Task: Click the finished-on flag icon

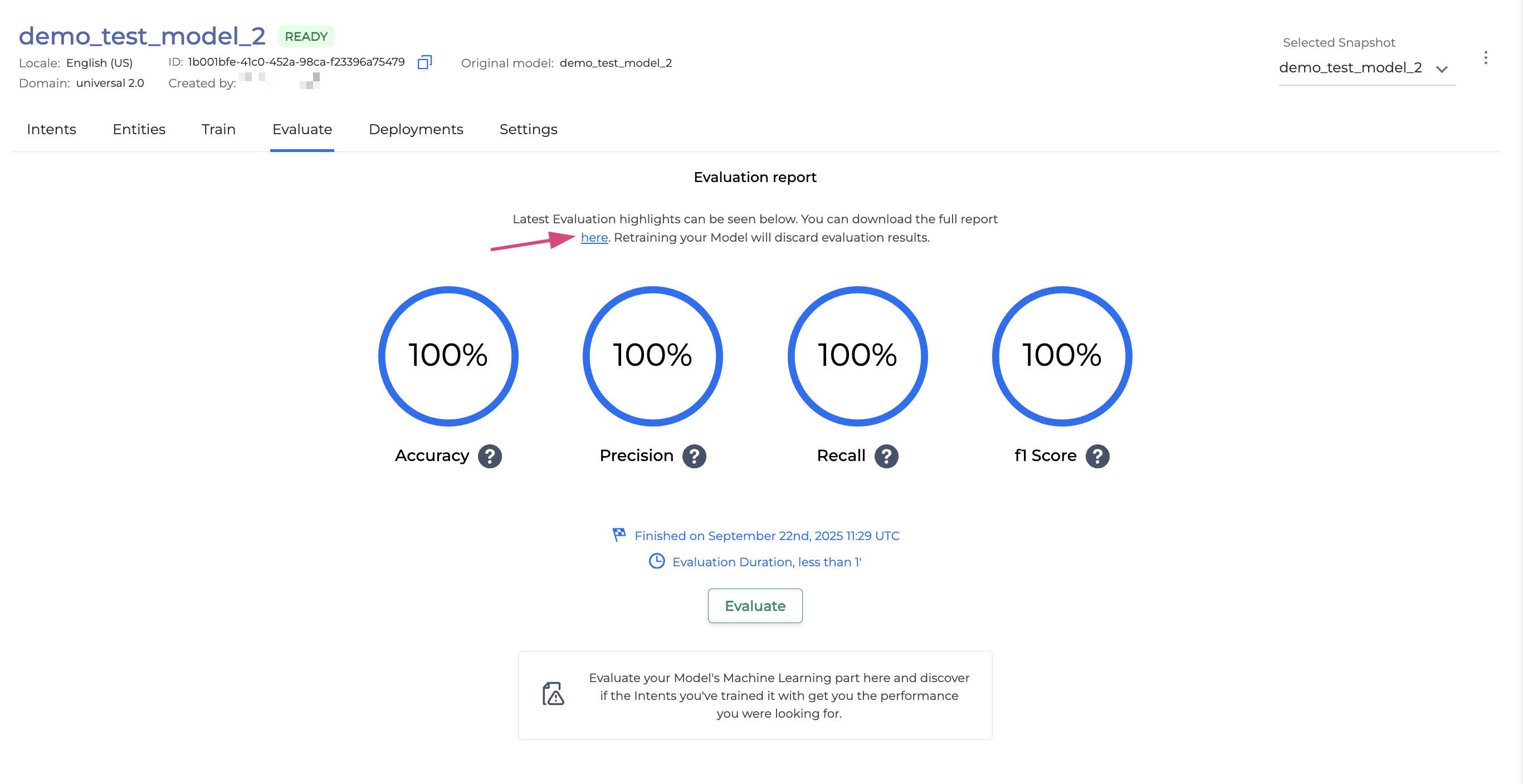Action: coord(619,535)
